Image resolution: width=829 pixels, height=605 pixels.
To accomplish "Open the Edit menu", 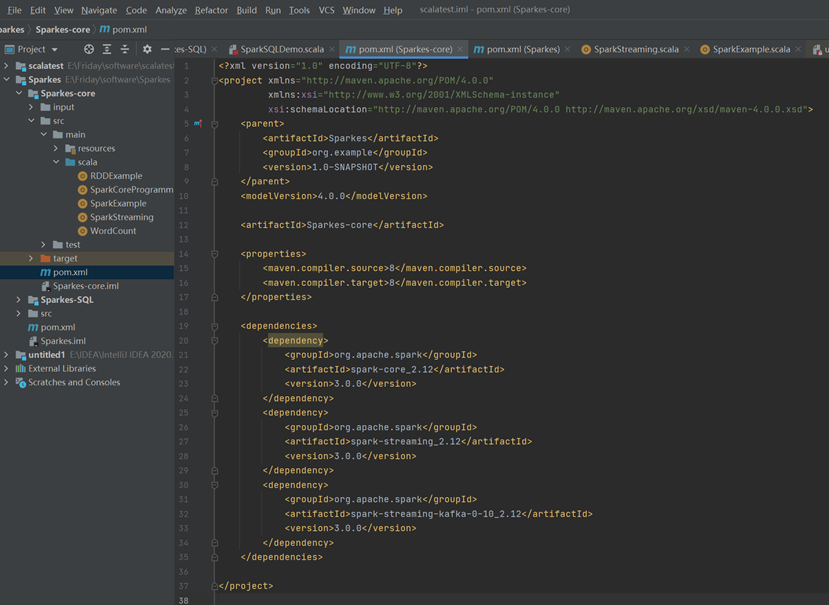I will click(38, 10).
